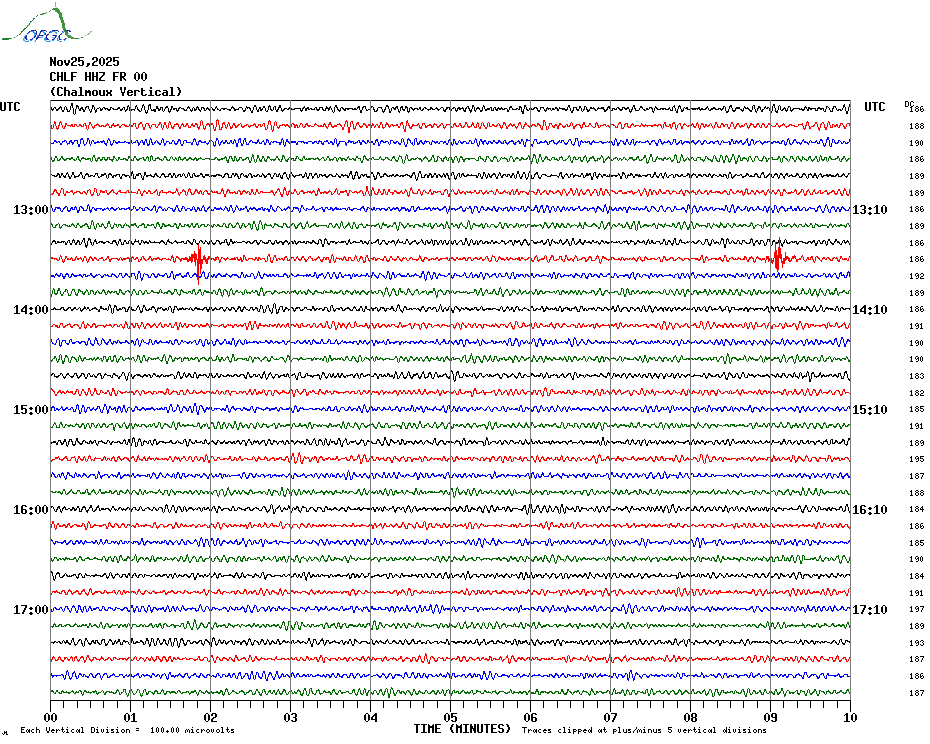Click the UTC label left of the plot
Image resolution: width=930 pixels, height=744 pixels.
(10, 107)
